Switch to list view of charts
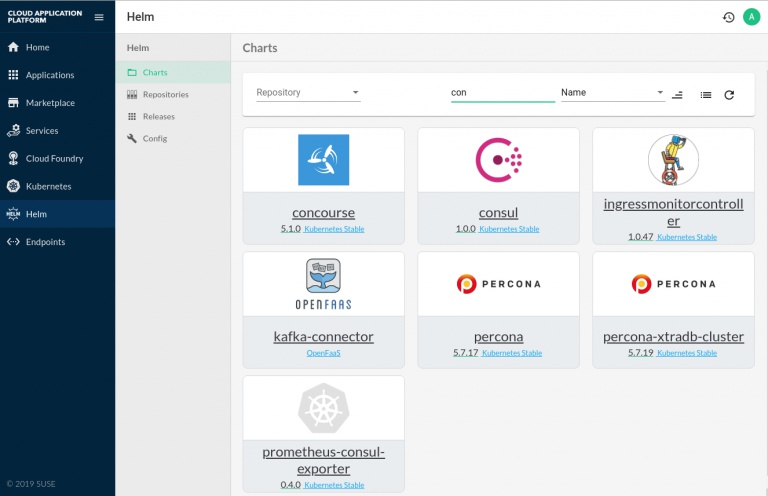Image resolution: width=768 pixels, height=496 pixels. pyautogui.click(x=705, y=94)
